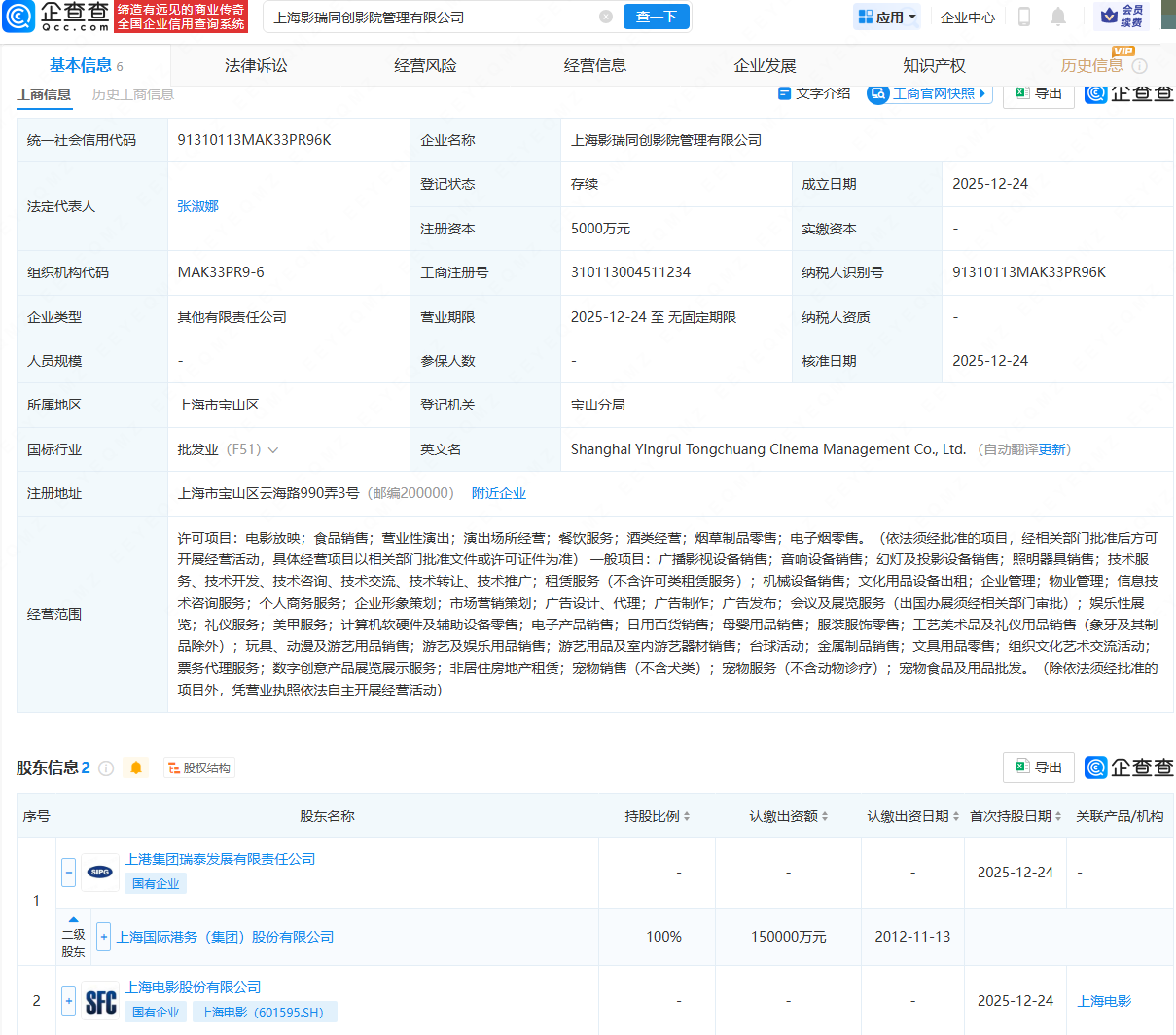Screen dimensions: 1176x1035
Task: Switch to the 法律诉讼 tab
Action: click(x=254, y=64)
